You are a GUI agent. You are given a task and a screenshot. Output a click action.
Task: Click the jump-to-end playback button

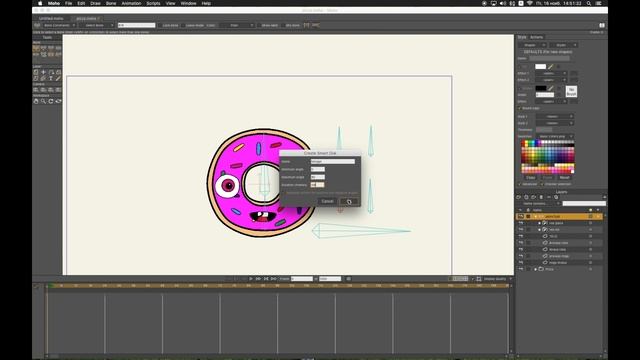[x=274, y=279]
